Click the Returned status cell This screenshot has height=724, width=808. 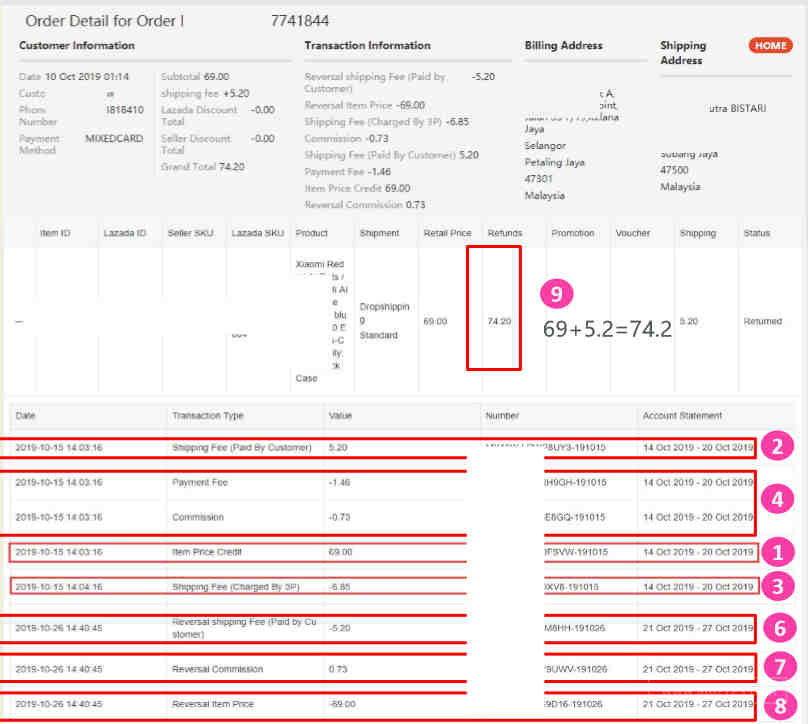(762, 322)
